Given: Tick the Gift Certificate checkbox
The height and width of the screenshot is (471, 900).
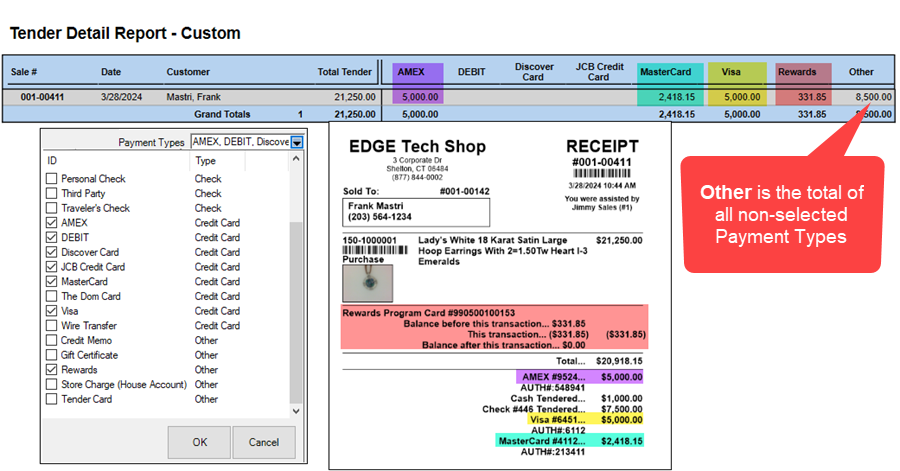Looking at the screenshot, I should [x=52, y=355].
